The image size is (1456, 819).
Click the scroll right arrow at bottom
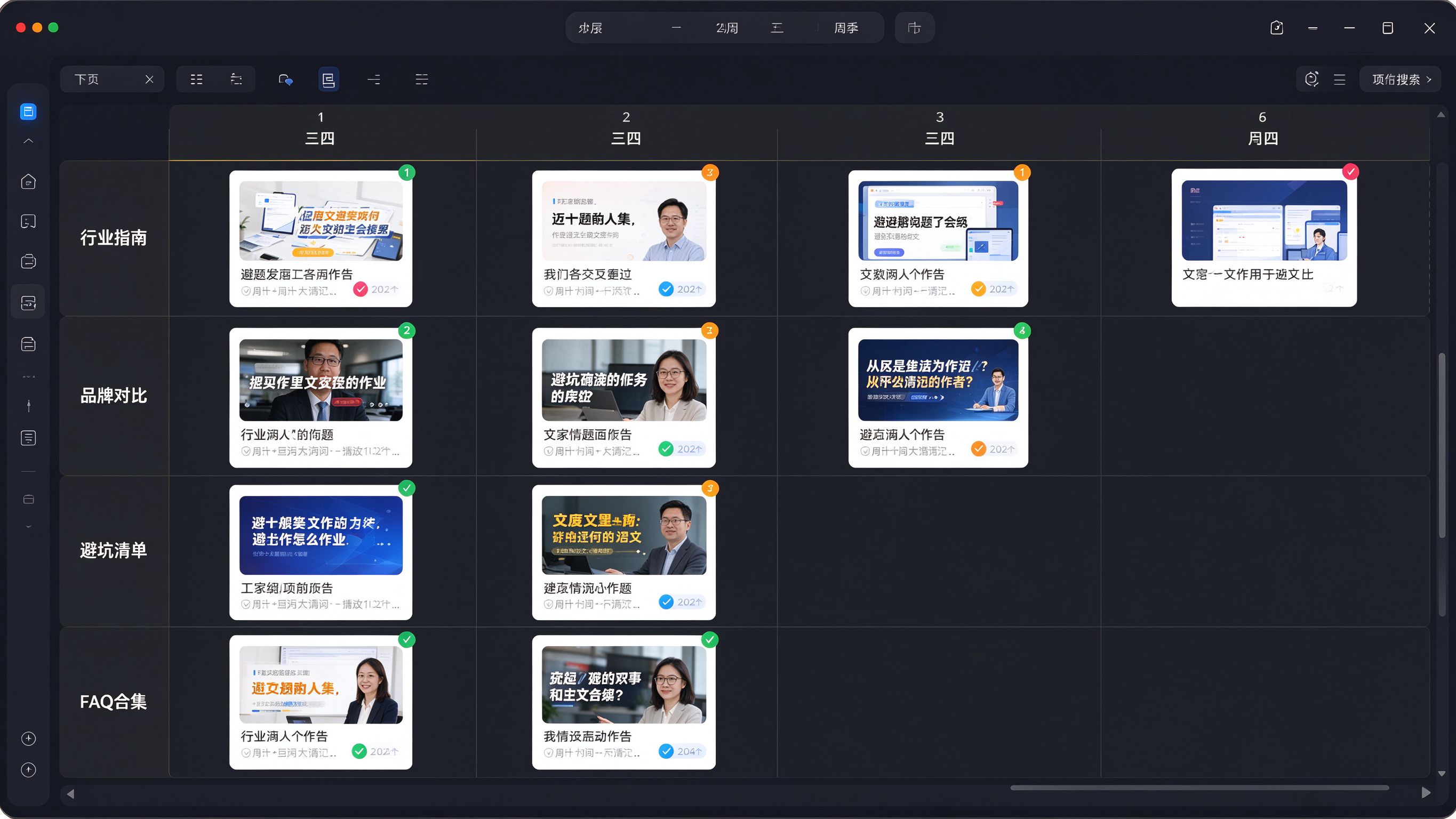(1426, 793)
